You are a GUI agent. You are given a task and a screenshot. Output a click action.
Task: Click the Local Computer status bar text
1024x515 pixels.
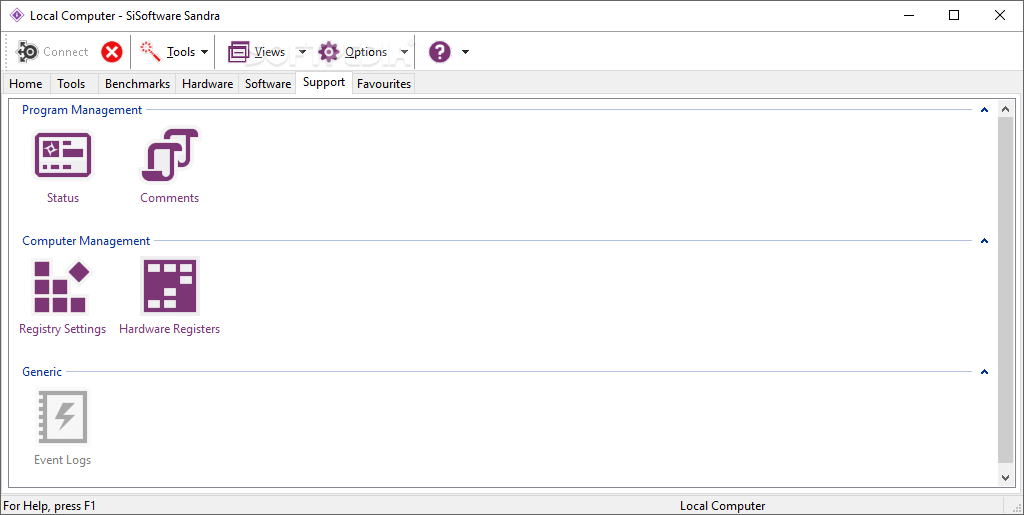(722, 506)
